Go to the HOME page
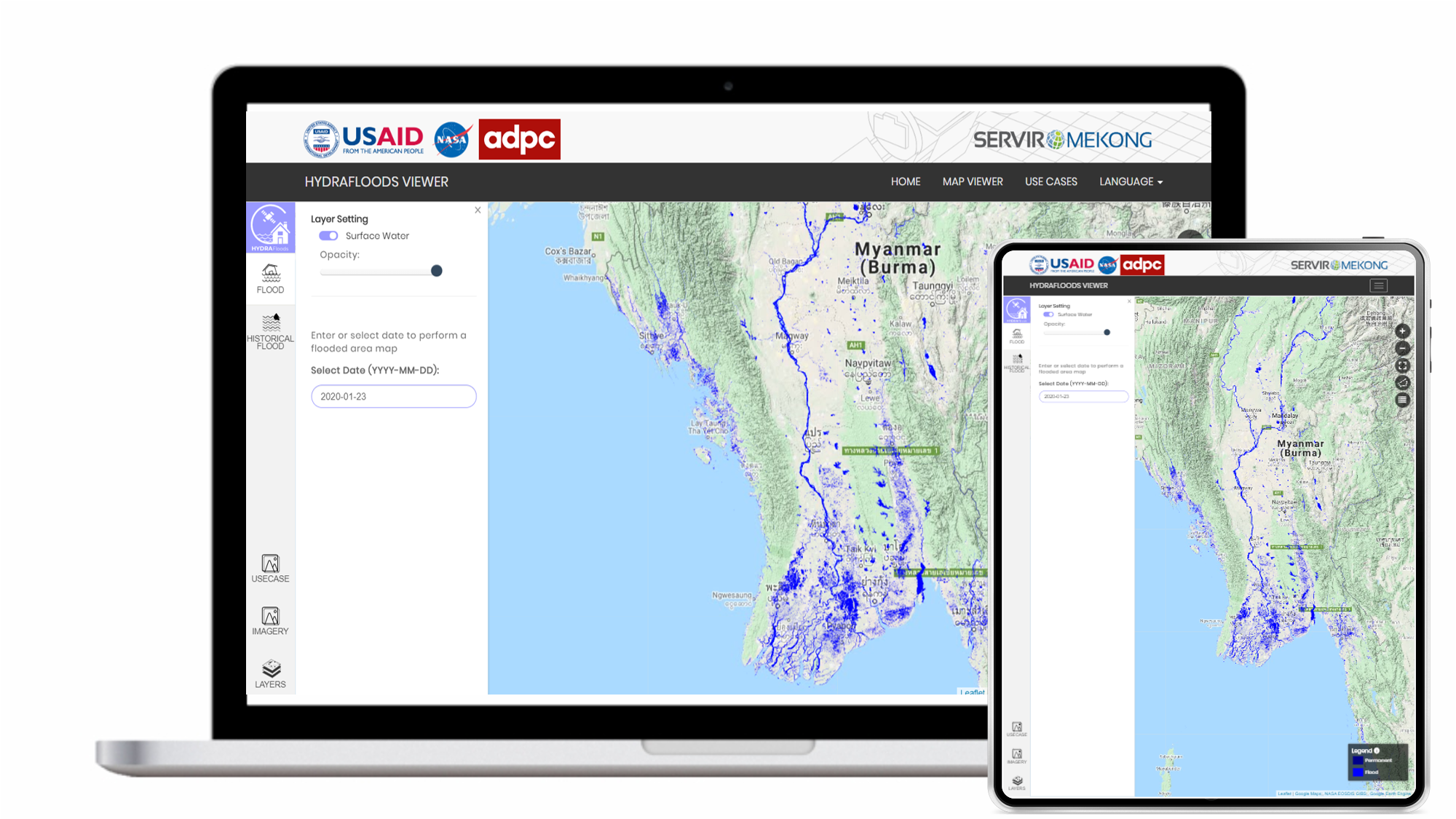Image resolution: width=1456 pixels, height=819 pixels. 906,182
